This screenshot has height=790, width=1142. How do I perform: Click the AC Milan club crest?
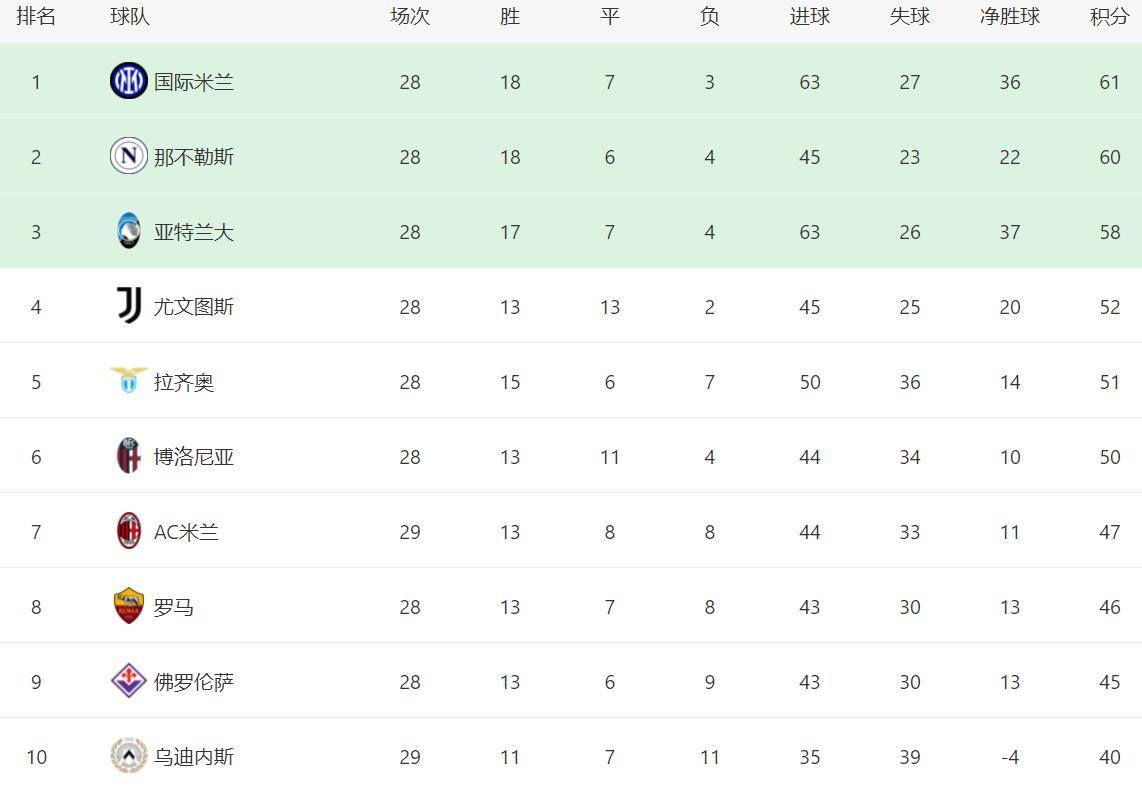click(x=129, y=531)
